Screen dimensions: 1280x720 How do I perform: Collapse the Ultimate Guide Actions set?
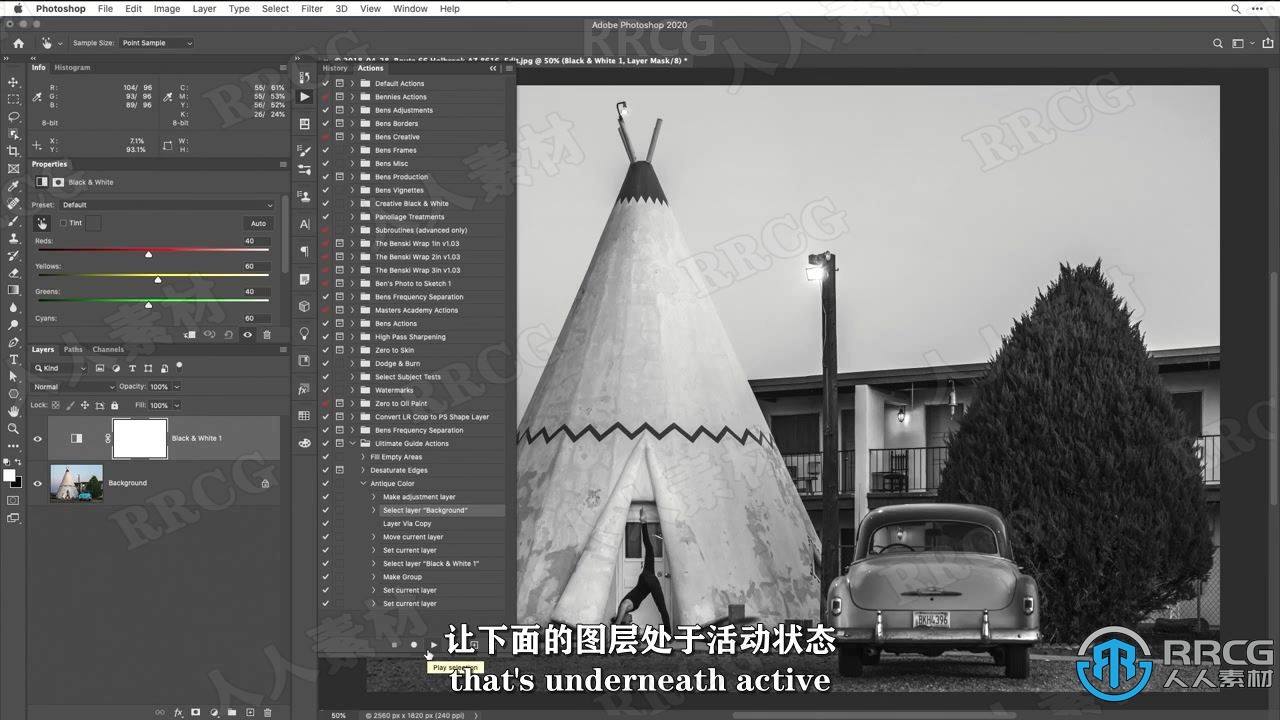352,443
